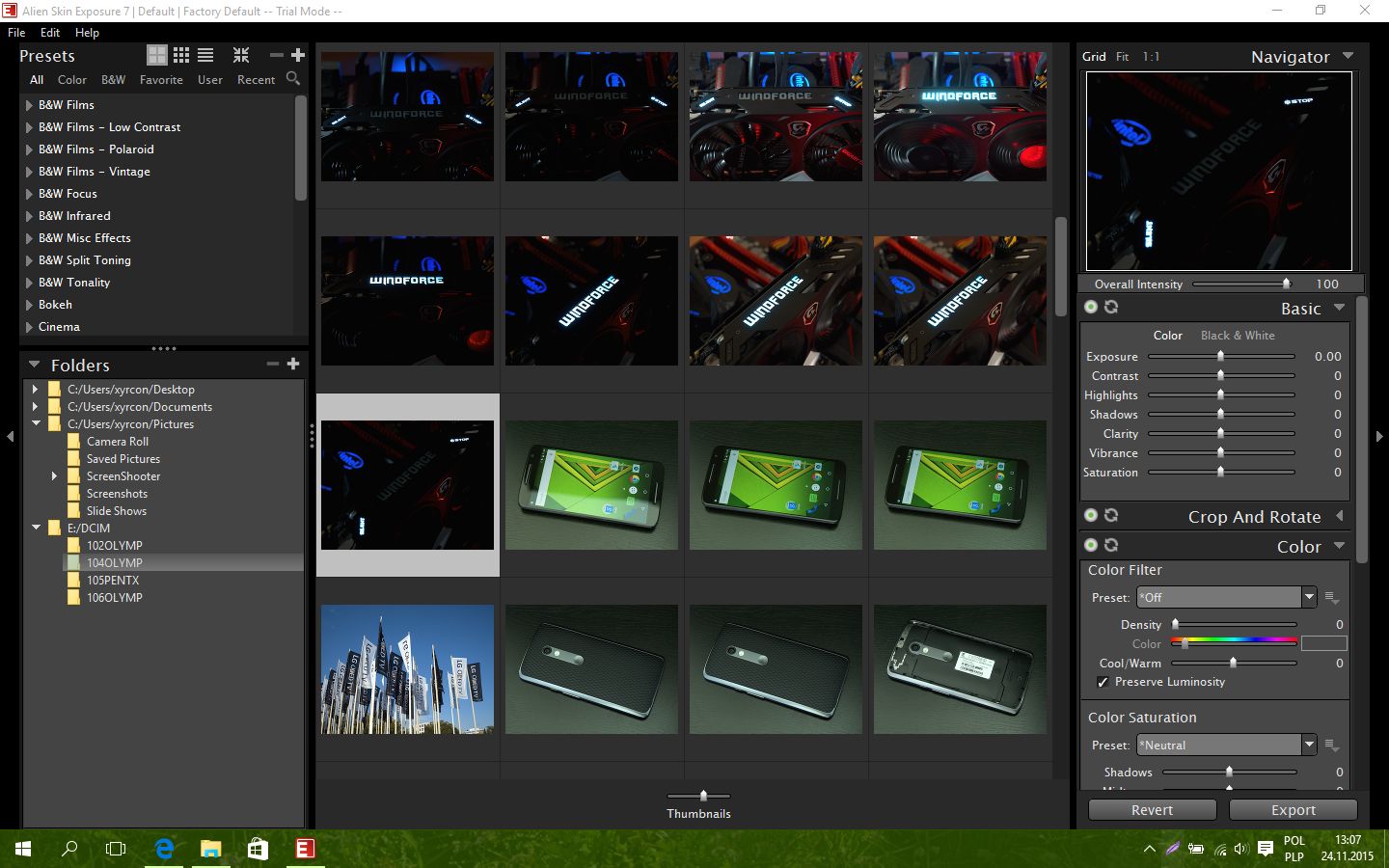The width and height of the screenshot is (1389, 868).
Task: Collapse all preset categories icon
Action: point(241,55)
